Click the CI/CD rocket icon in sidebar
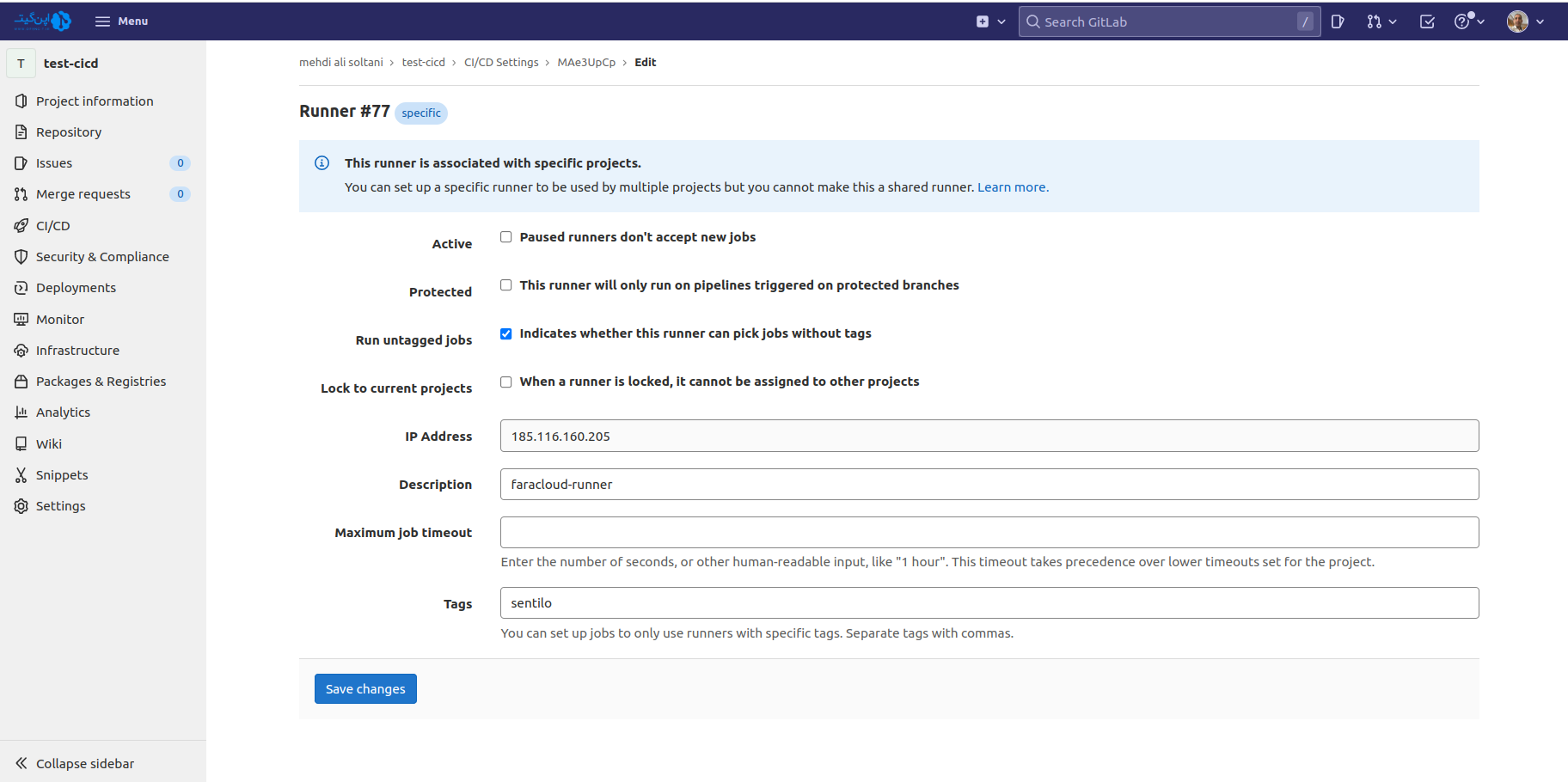 pos(21,226)
